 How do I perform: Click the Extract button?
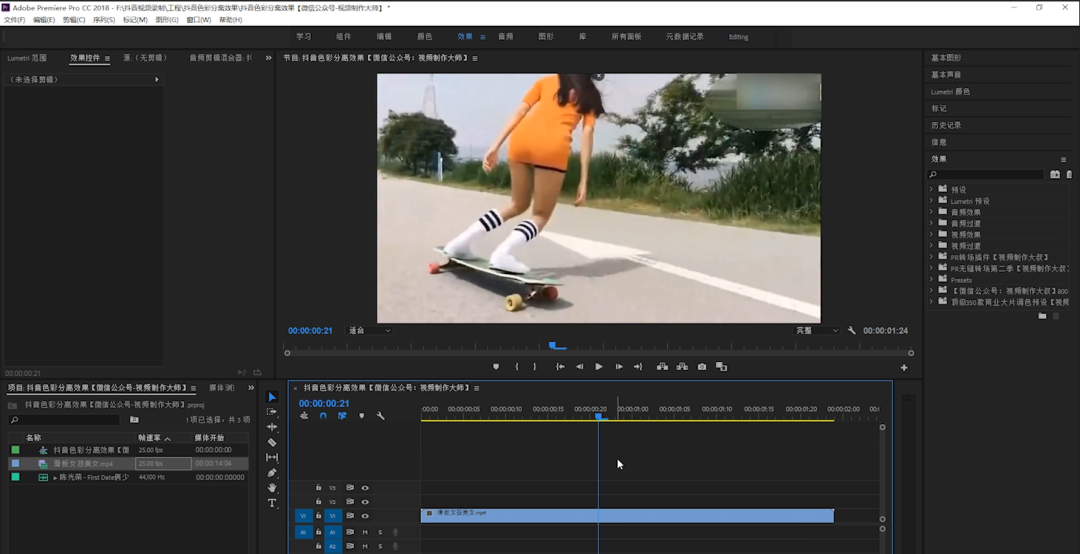(x=682, y=367)
